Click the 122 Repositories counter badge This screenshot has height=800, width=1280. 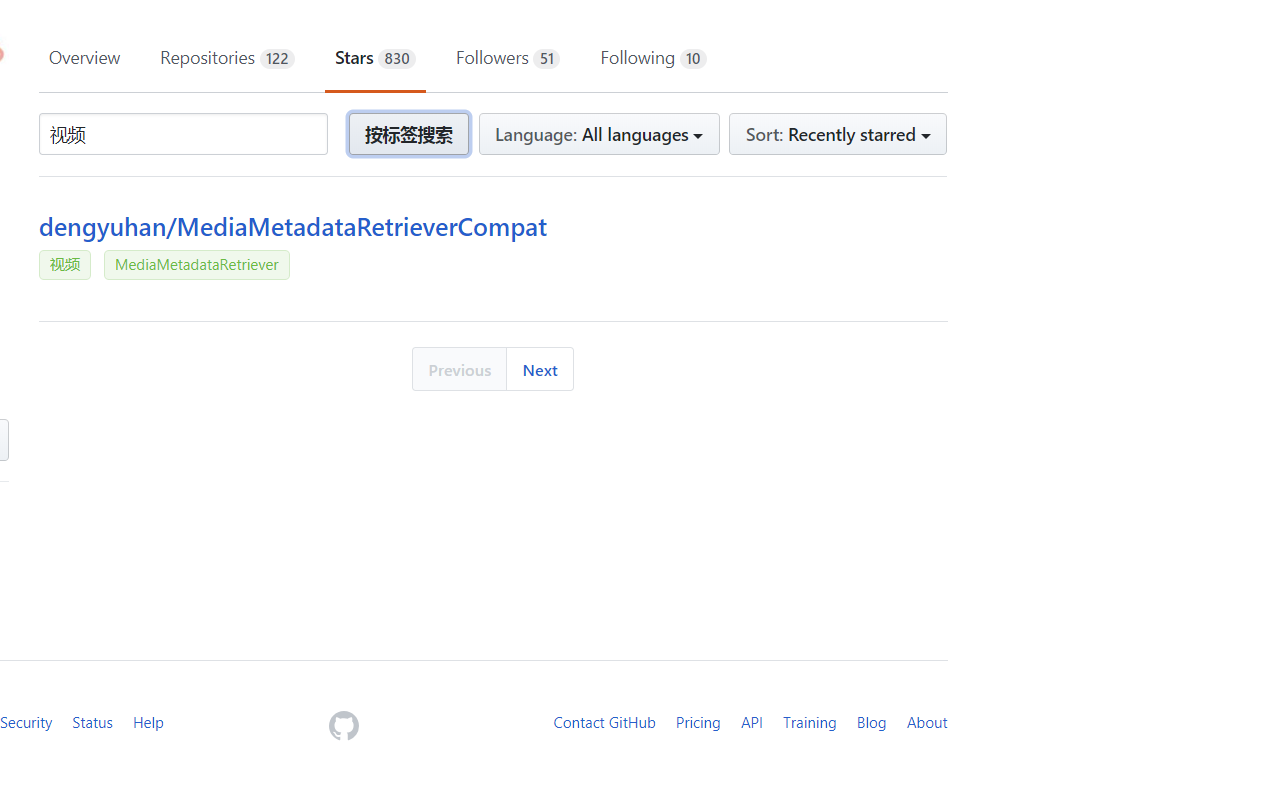point(277,59)
